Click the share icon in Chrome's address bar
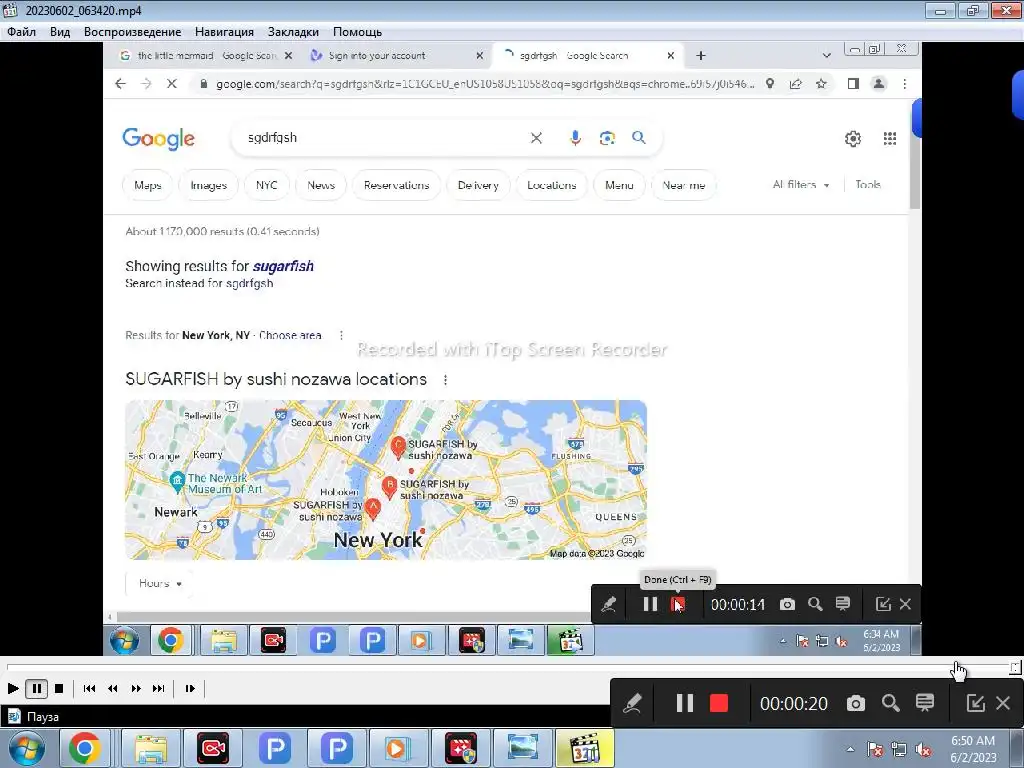 [795, 84]
